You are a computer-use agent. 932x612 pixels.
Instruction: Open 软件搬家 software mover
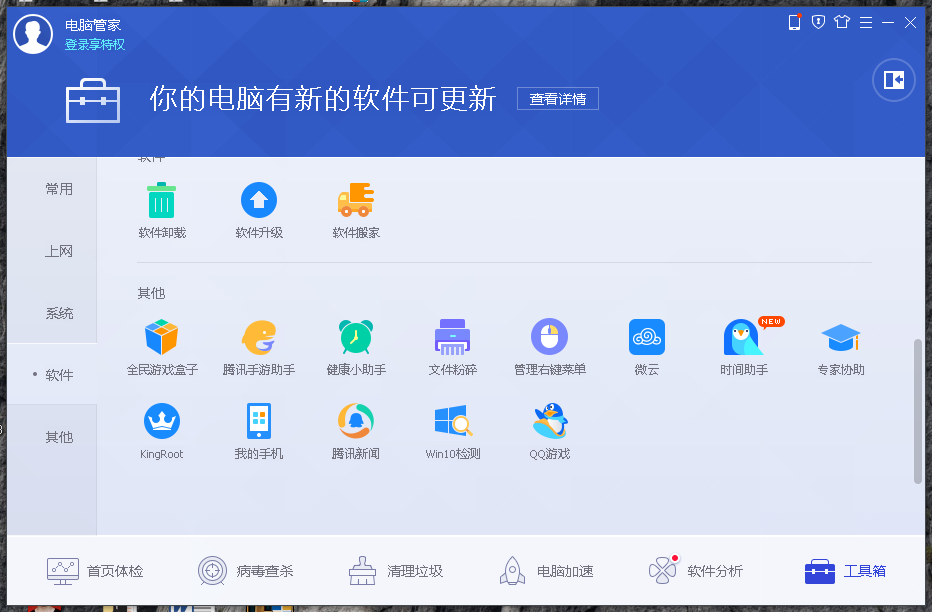point(356,211)
